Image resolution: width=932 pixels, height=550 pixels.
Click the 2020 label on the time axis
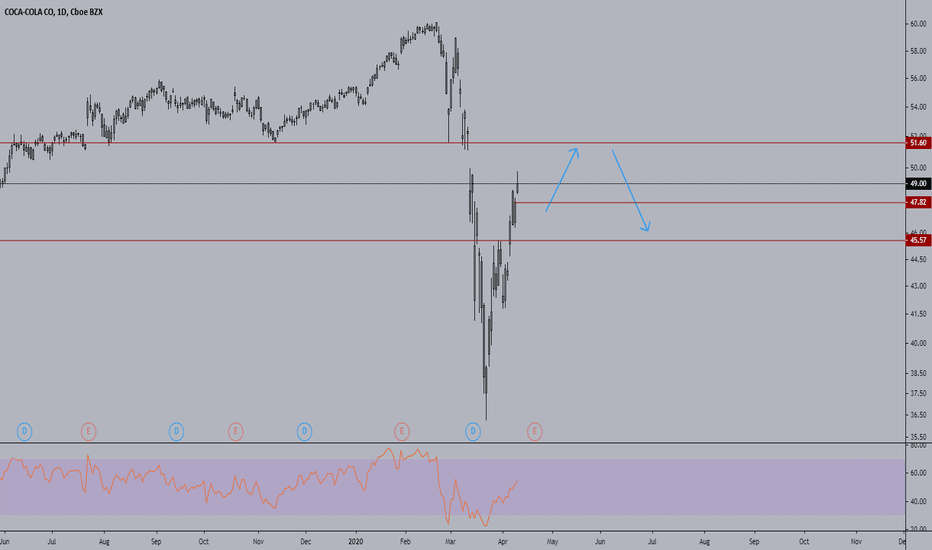point(355,542)
